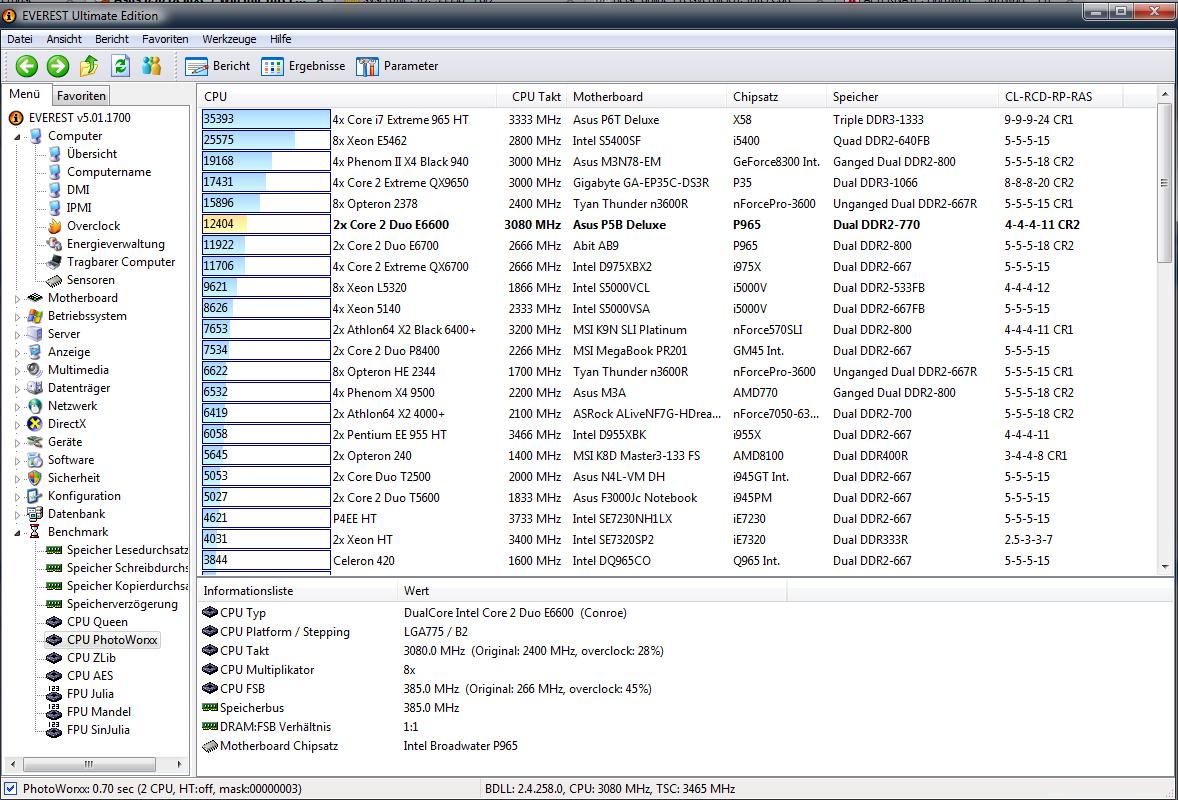The height and width of the screenshot is (800, 1178).
Task: Open the FPU SinJulia benchmark
Action: click(x=98, y=730)
